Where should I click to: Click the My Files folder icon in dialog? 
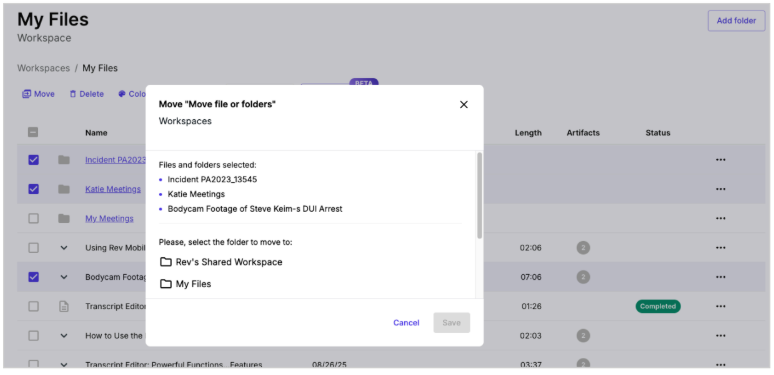(166, 284)
